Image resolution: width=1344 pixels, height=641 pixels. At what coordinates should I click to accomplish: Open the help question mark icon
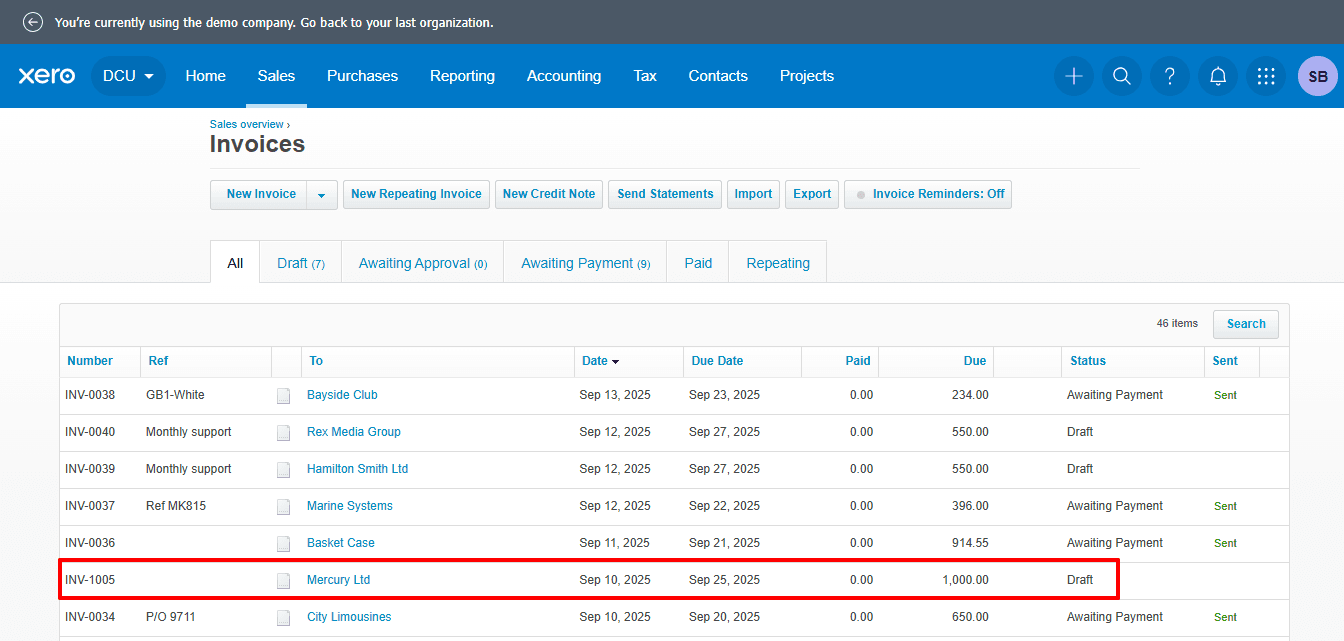click(1169, 76)
